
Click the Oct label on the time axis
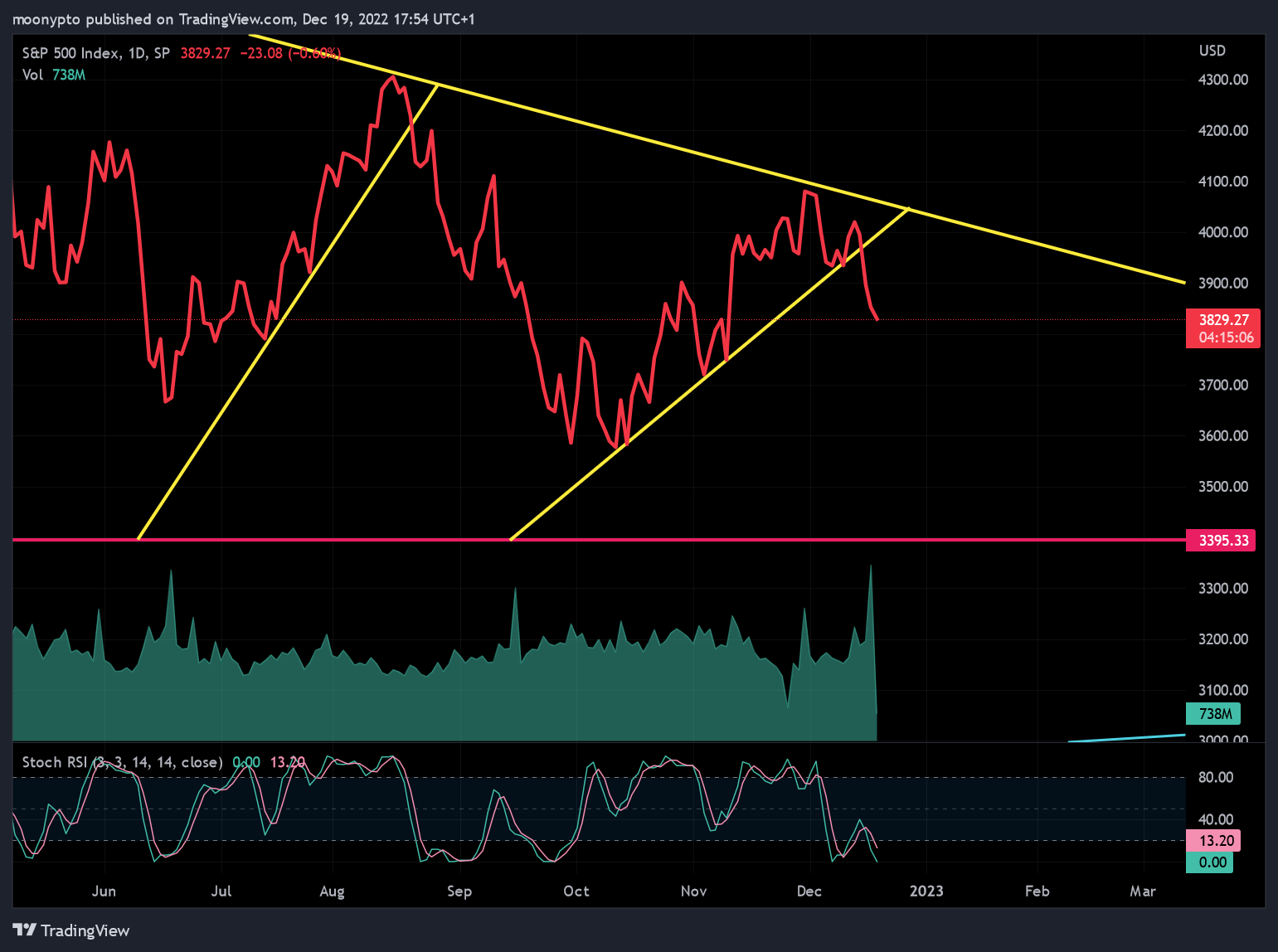tap(576, 891)
